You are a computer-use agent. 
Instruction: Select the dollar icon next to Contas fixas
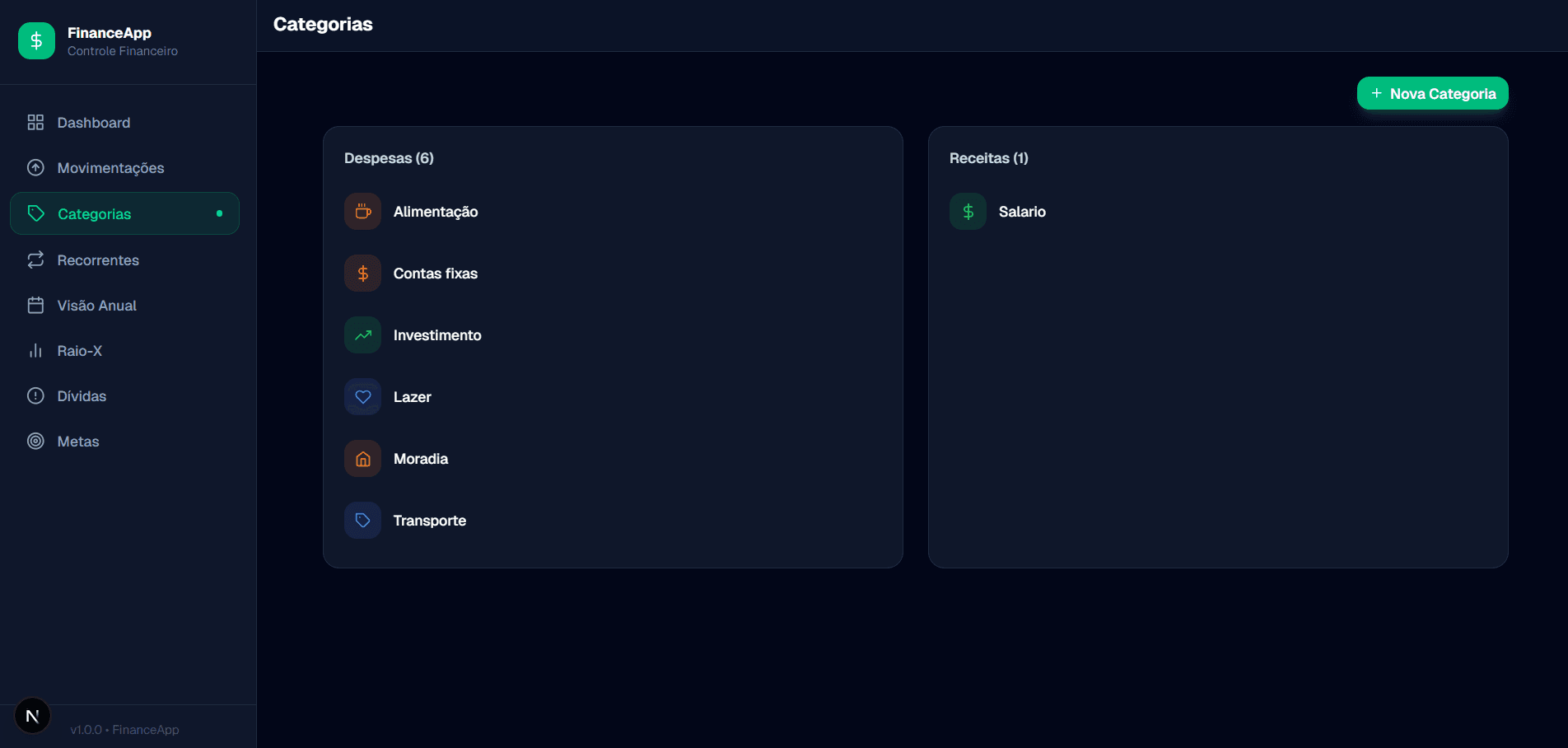[362, 273]
